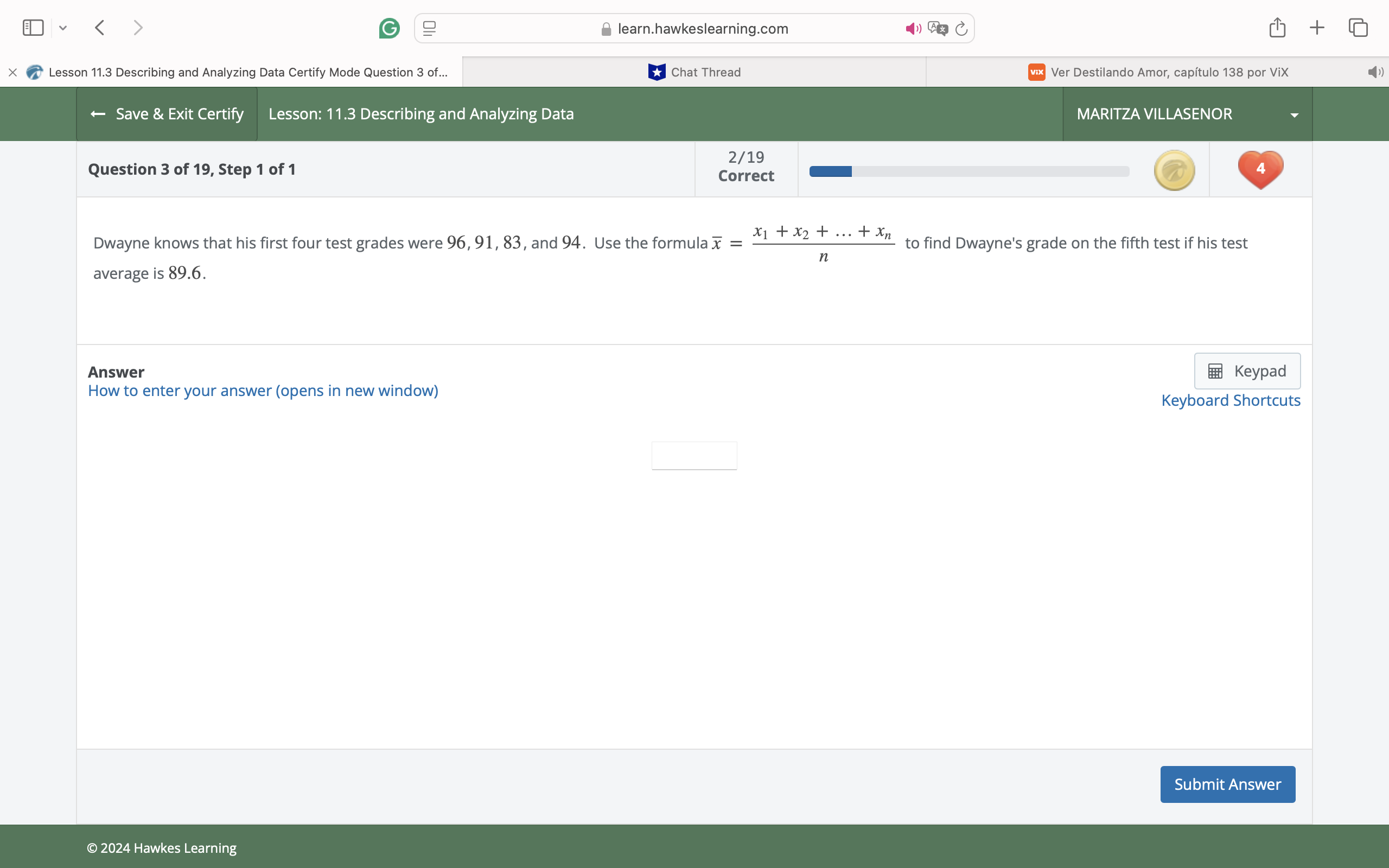The height and width of the screenshot is (868, 1389).
Task: Open the page reader view icon
Action: [x=429, y=28]
